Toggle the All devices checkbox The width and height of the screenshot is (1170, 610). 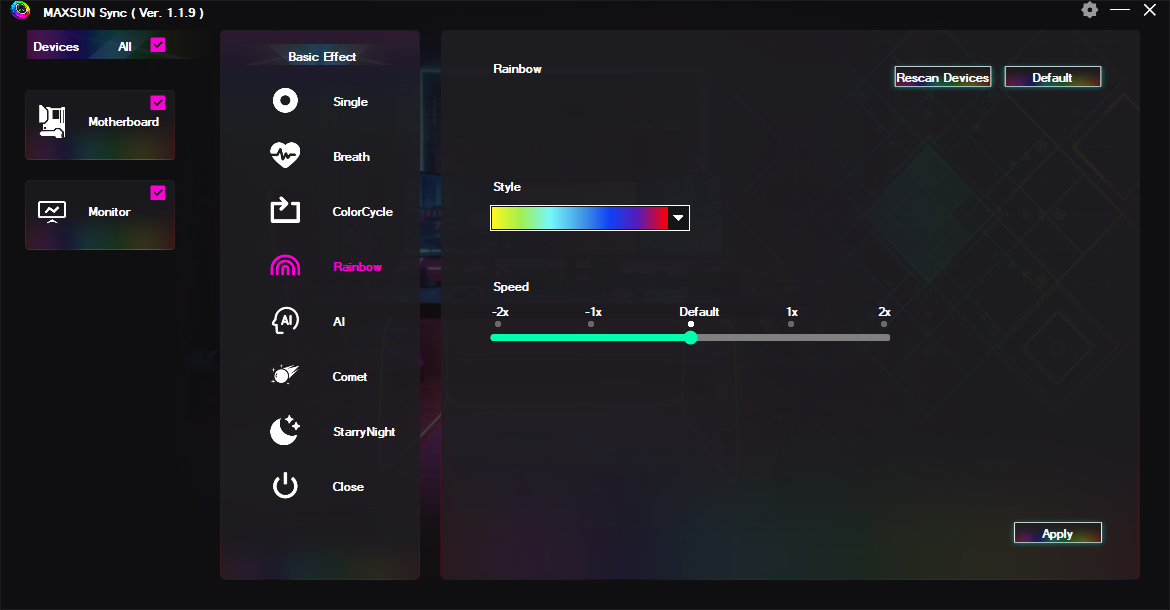coord(157,45)
